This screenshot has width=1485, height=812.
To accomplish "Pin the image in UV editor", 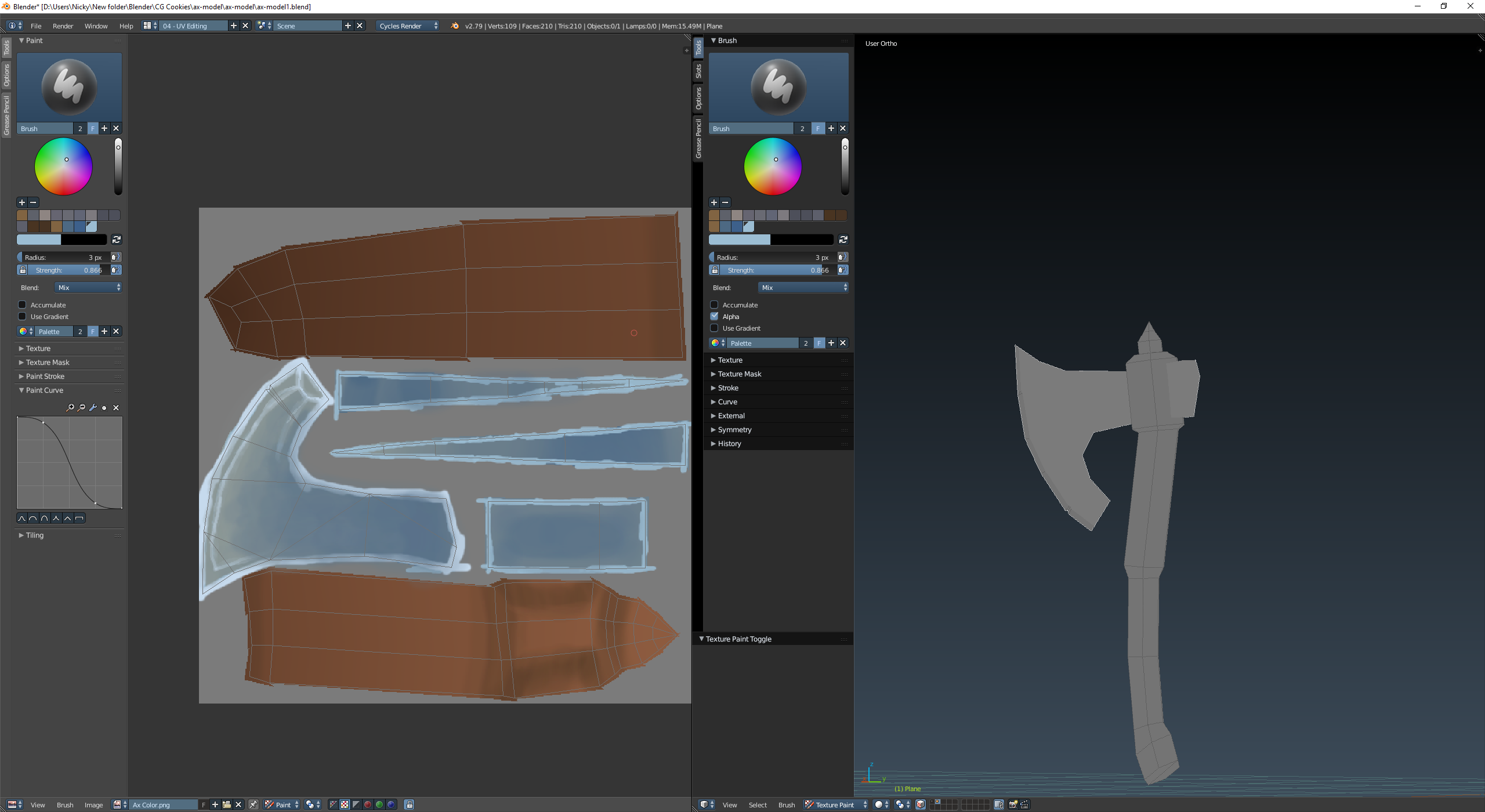I will point(253,804).
